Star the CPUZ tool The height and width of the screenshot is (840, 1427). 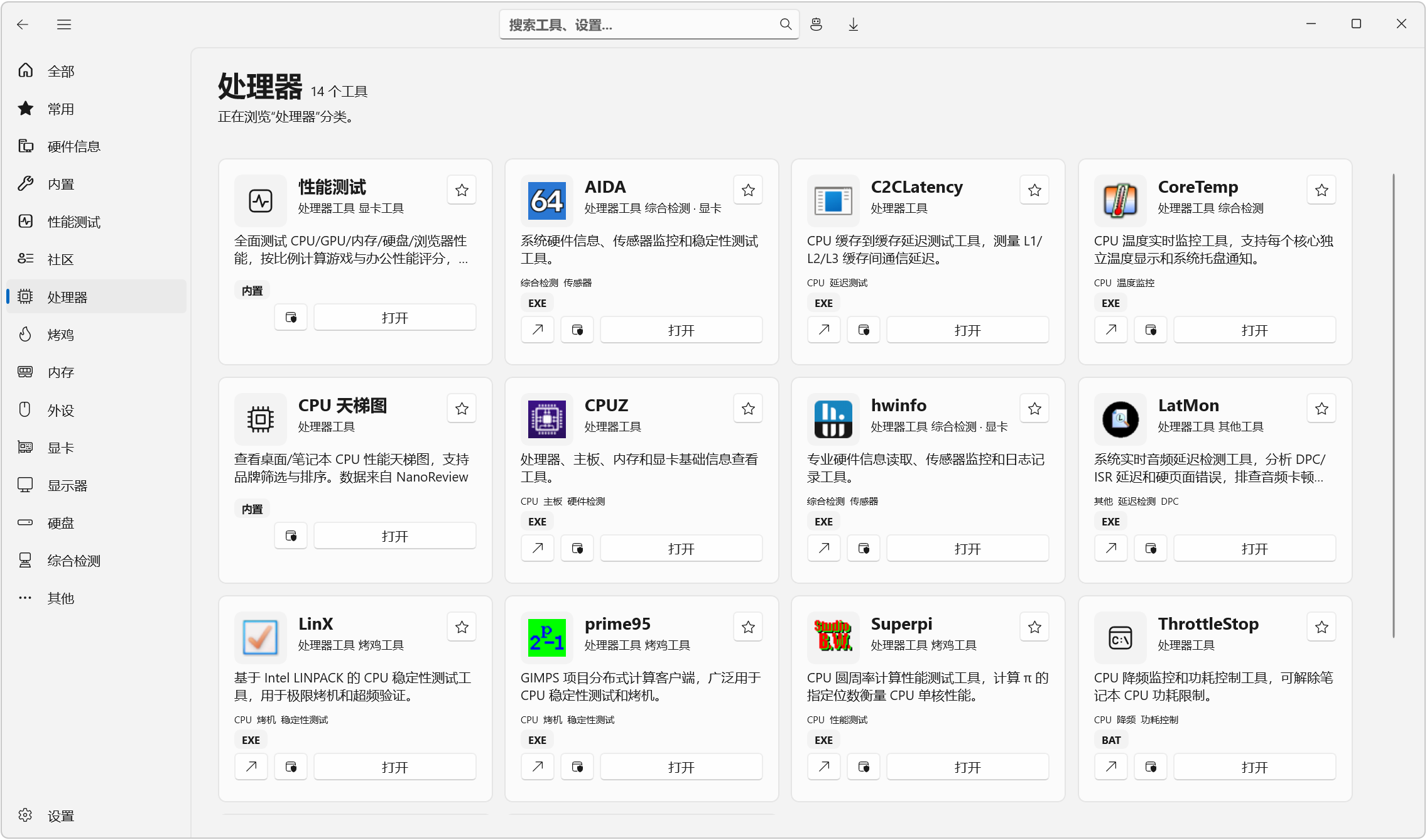(748, 409)
